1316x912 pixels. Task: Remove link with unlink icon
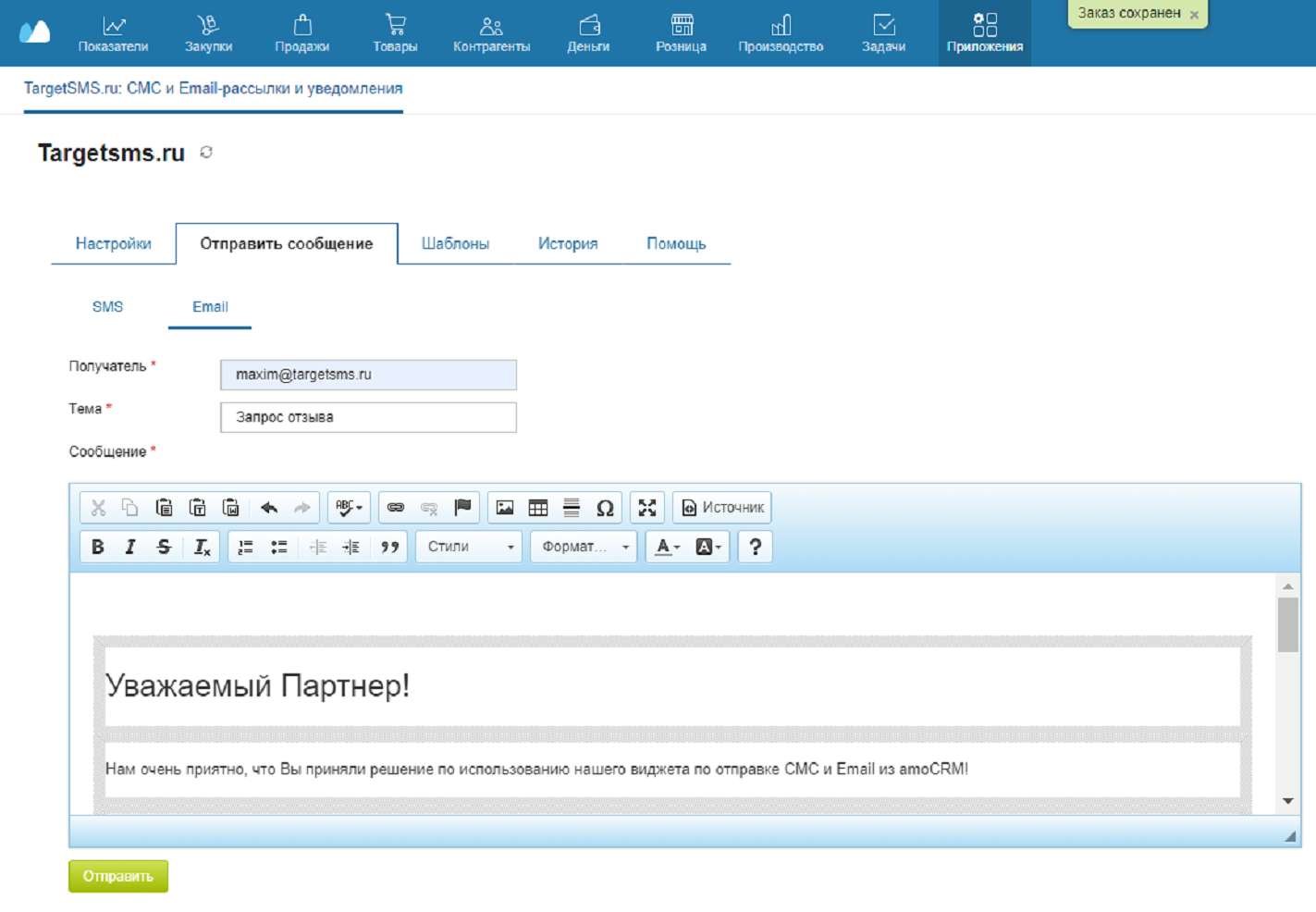[429, 508]
